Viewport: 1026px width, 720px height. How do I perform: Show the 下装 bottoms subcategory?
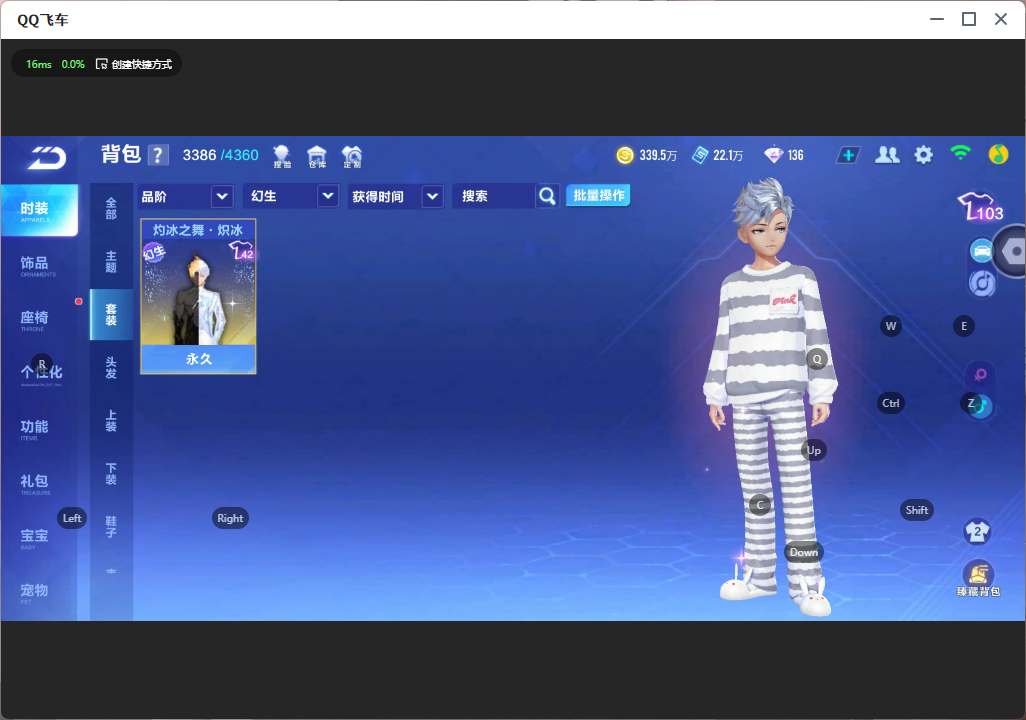point(111,474)
